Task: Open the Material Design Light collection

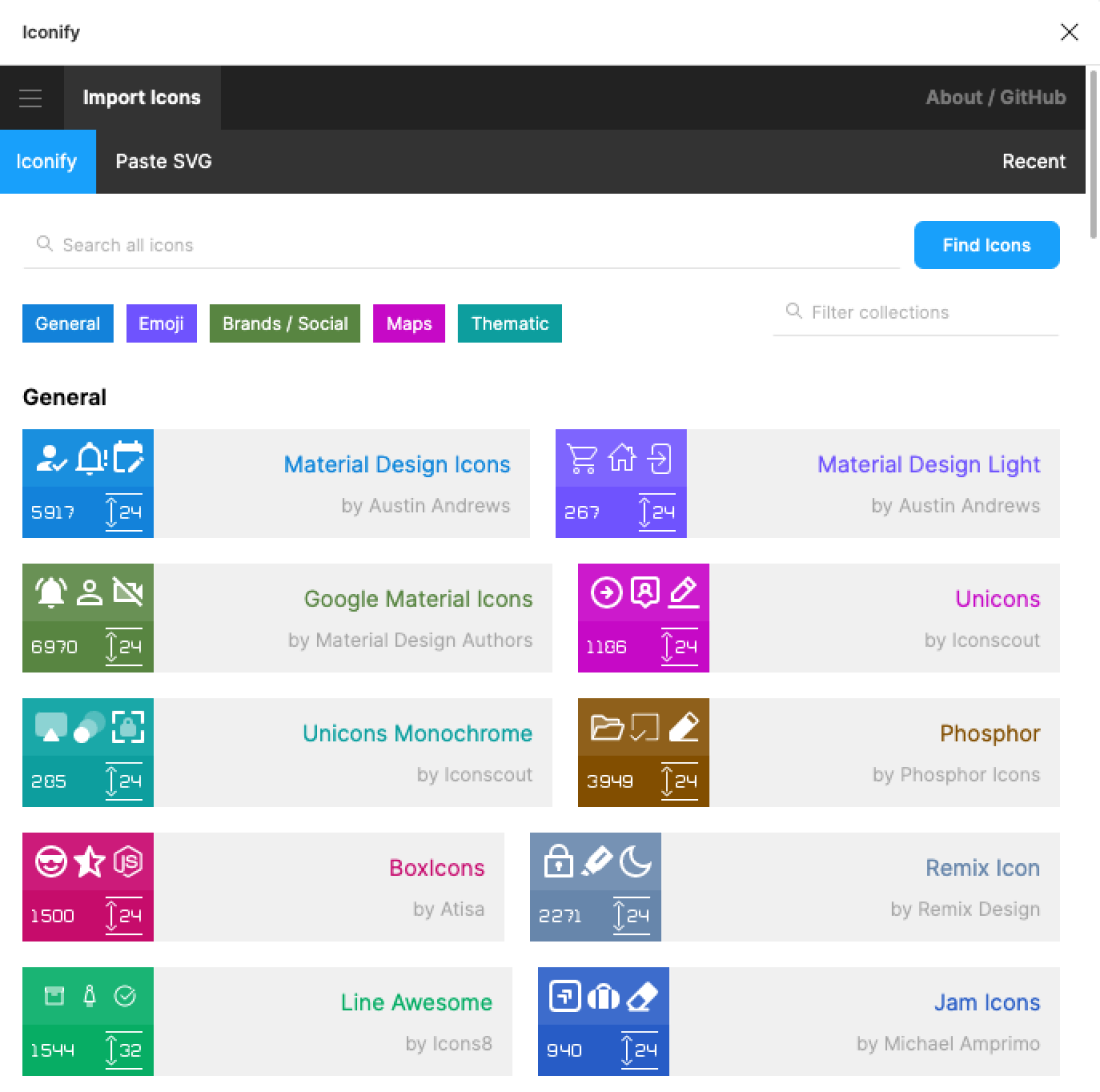Action: (807, 483)
